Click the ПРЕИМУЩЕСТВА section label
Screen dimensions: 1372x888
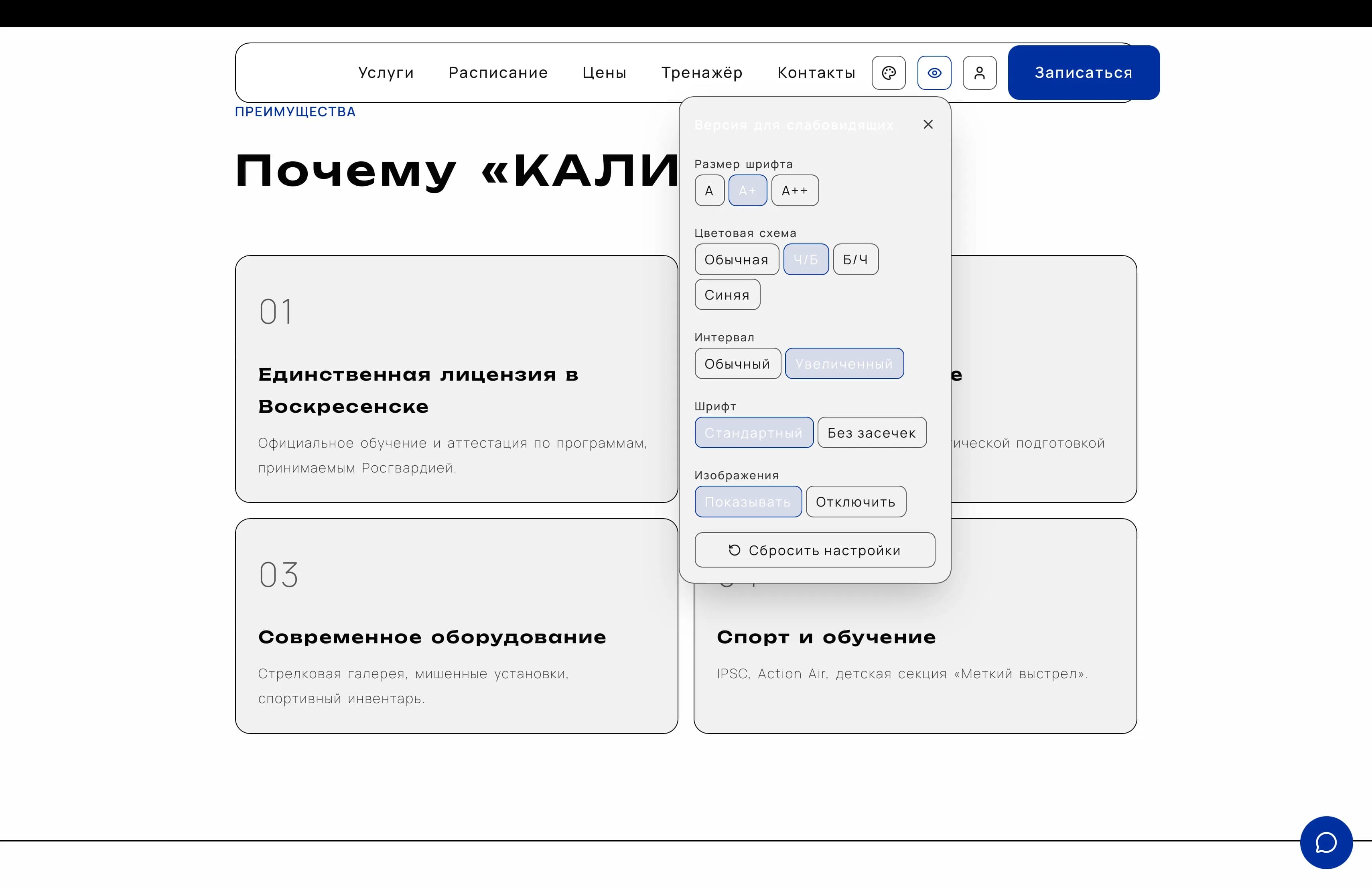[x=295, y=112]
